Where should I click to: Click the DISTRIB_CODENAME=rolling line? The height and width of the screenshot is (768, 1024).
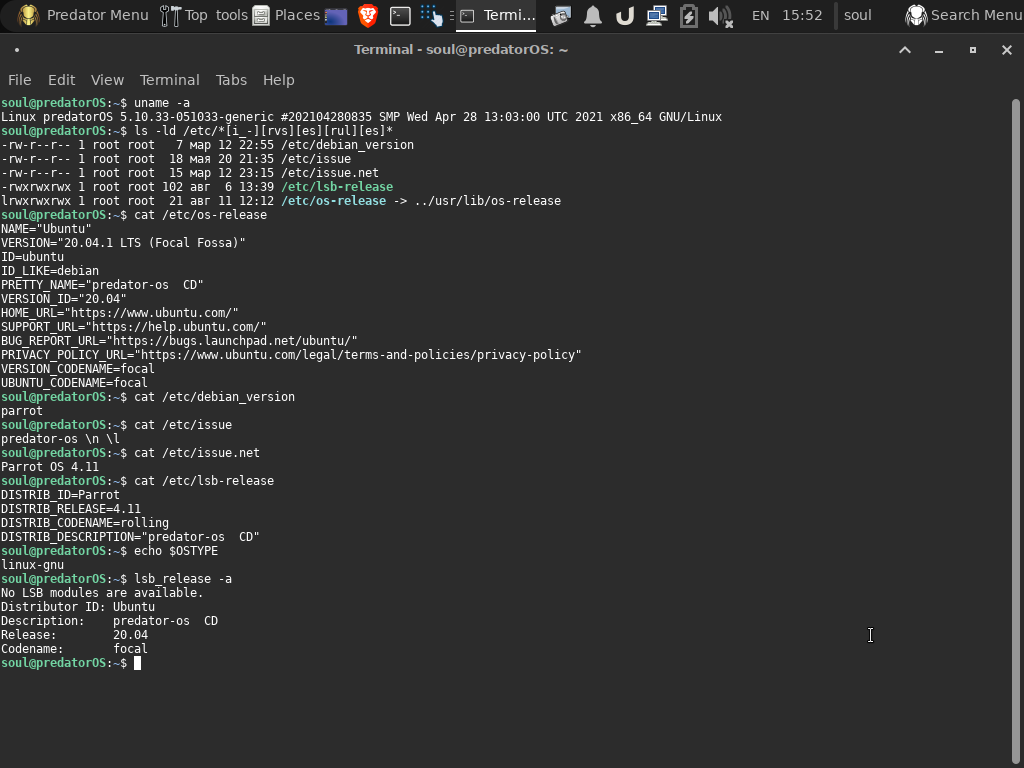[85, 523]
